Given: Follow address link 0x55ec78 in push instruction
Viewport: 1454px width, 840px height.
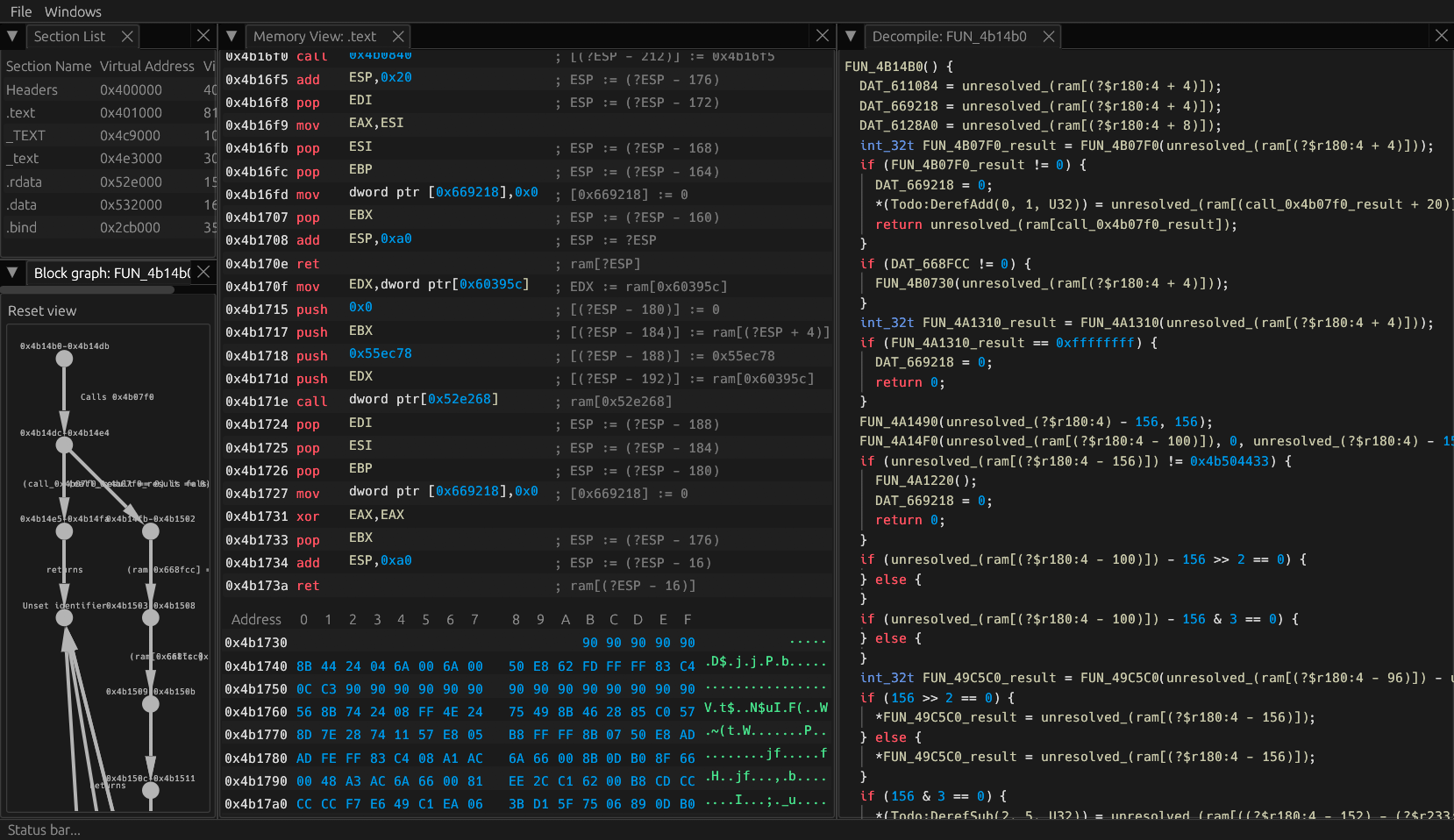Looking at the screenshot, I should coord(381,353).
